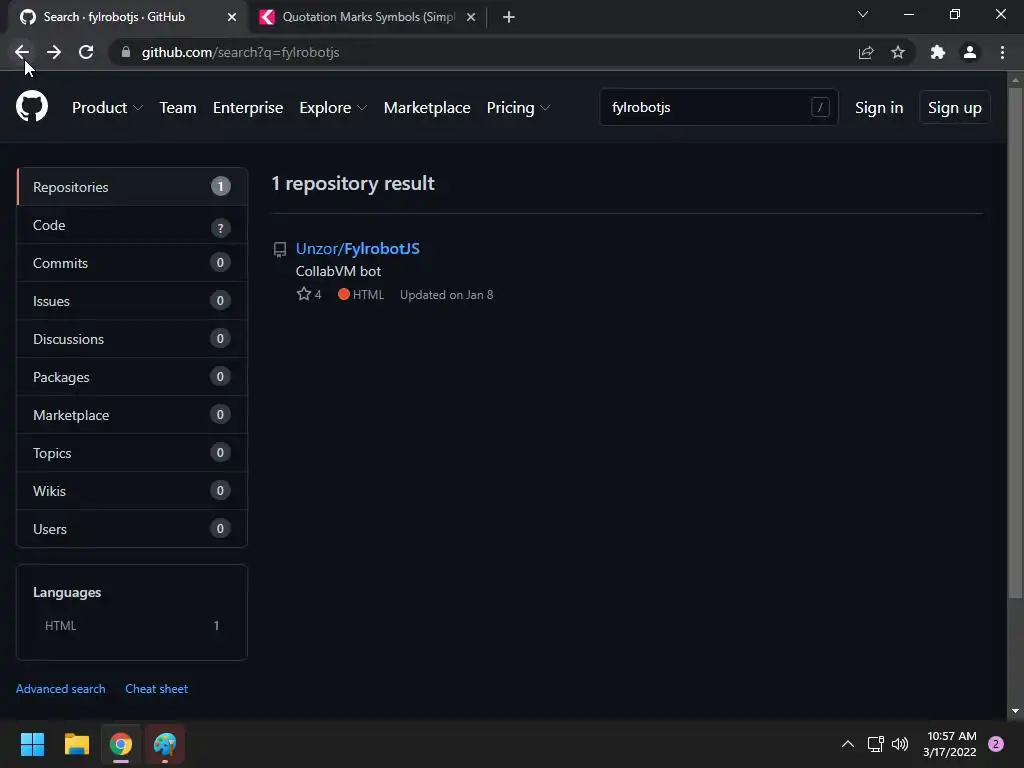This screenshot has height=768, width=1024.
Task: Expand the Explore dropdown menu
Action: 332,108
